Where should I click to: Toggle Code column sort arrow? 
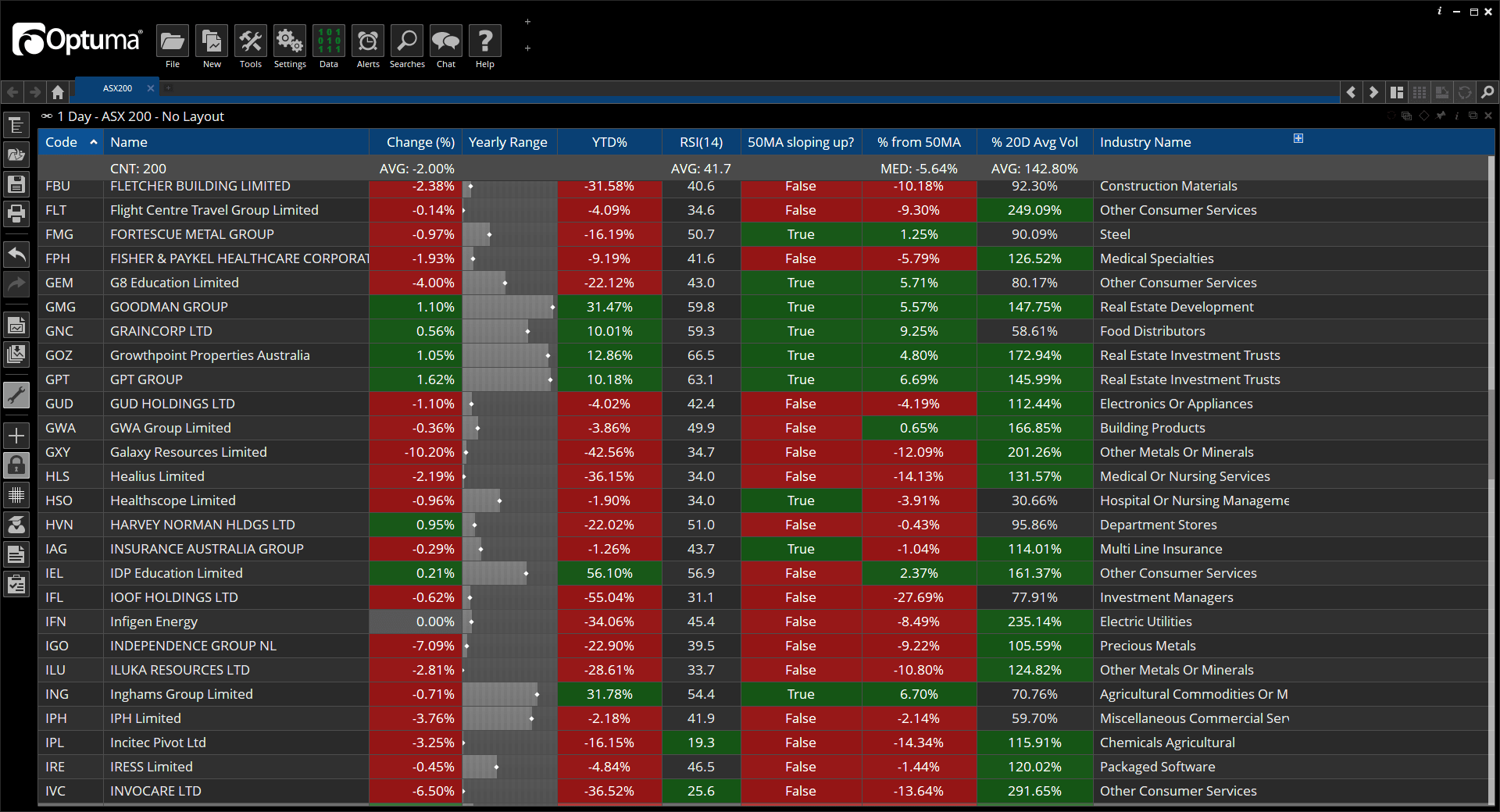click(94, 142)
